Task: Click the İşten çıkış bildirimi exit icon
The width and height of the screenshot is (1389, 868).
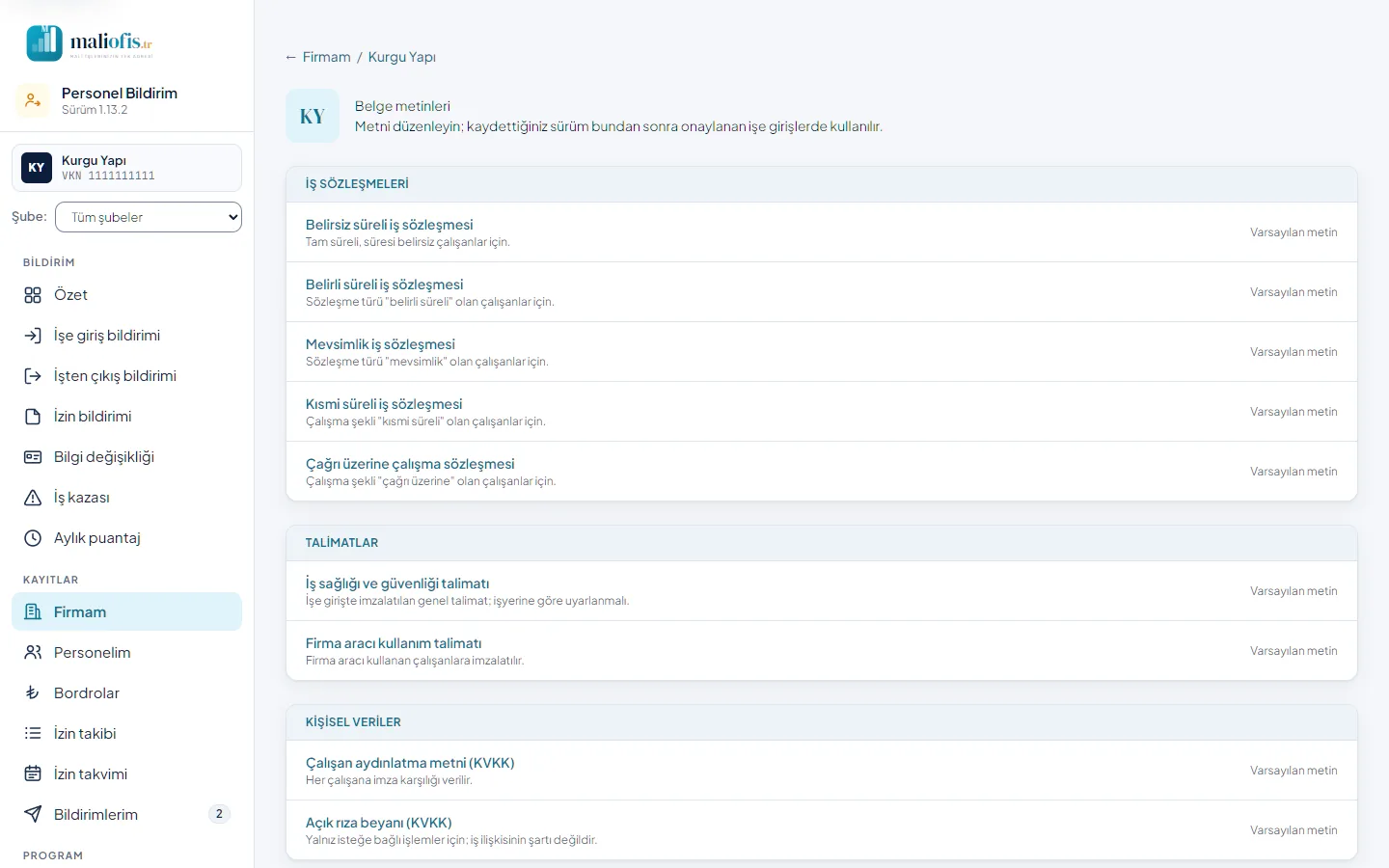Action: 33,376
